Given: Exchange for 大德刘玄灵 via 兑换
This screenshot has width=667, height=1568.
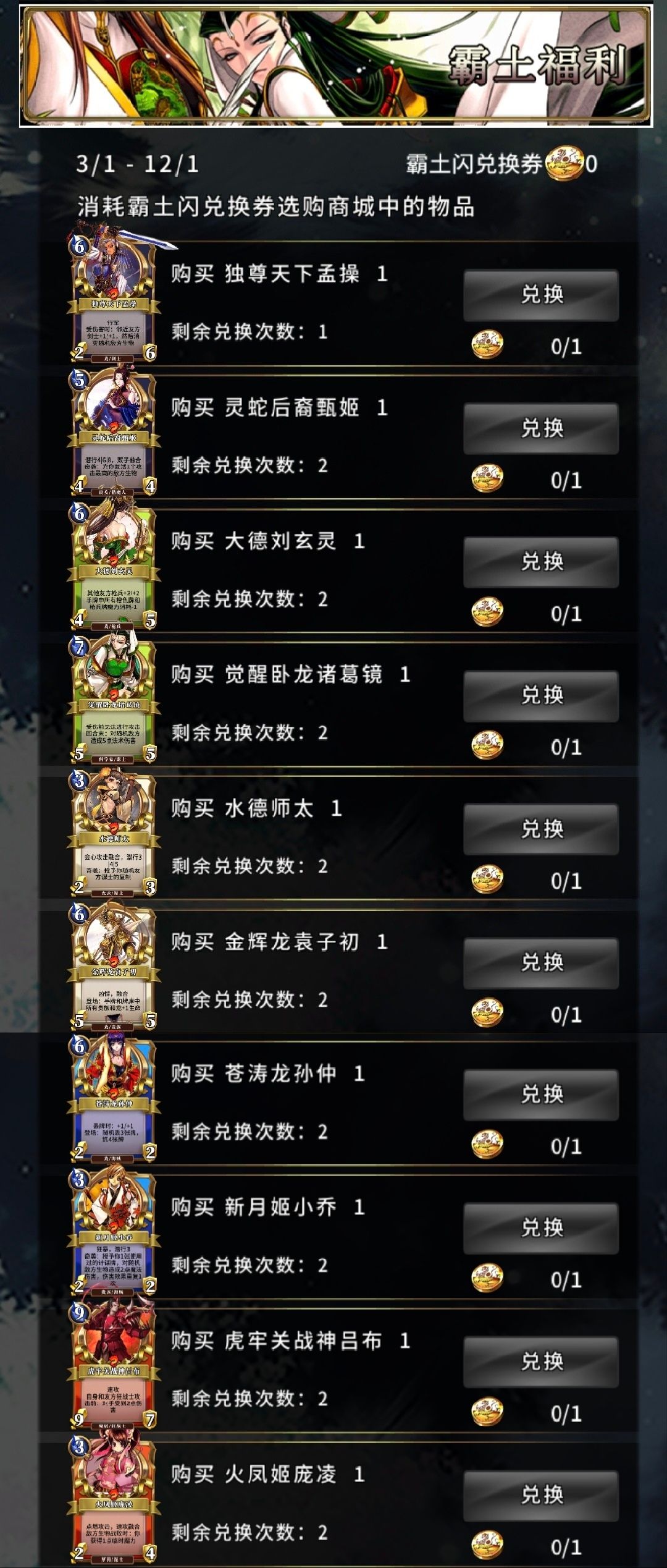Looking at the screenshot, I should tap(541, 562).
